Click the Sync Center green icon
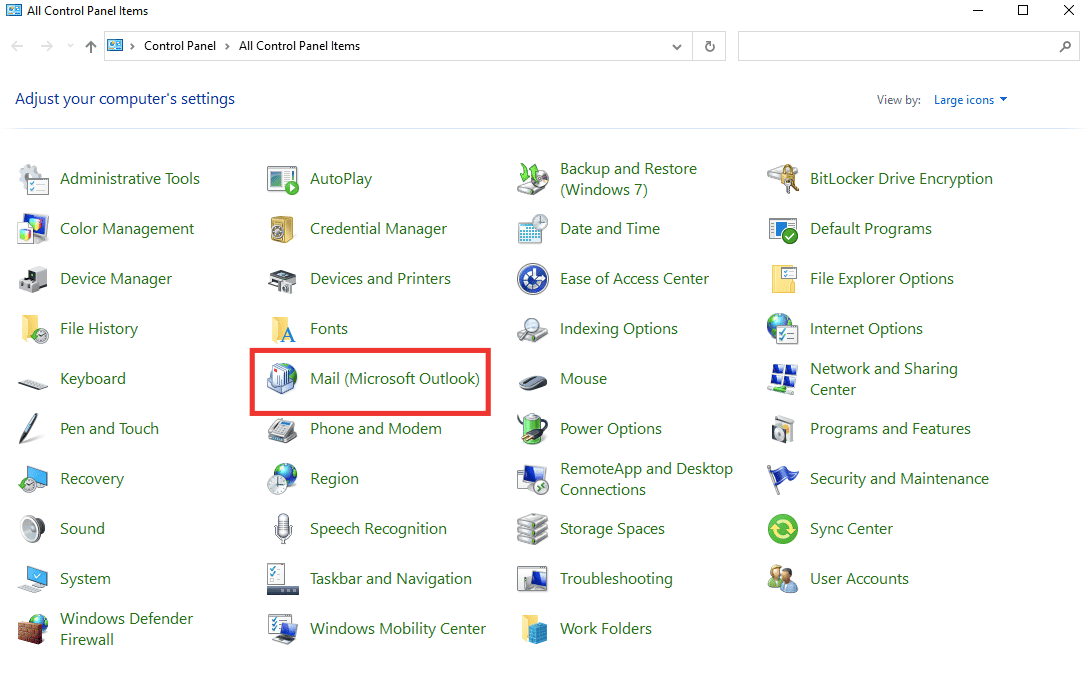The height and width of the screenshot is (692, 1091). (x=783, y=529)
